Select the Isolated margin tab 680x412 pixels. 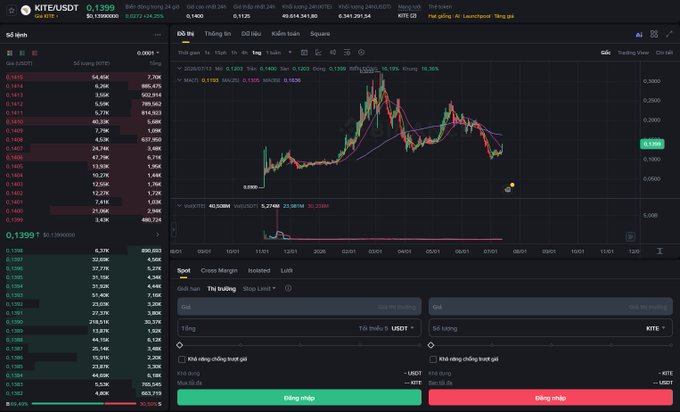(x=259, y=270)
